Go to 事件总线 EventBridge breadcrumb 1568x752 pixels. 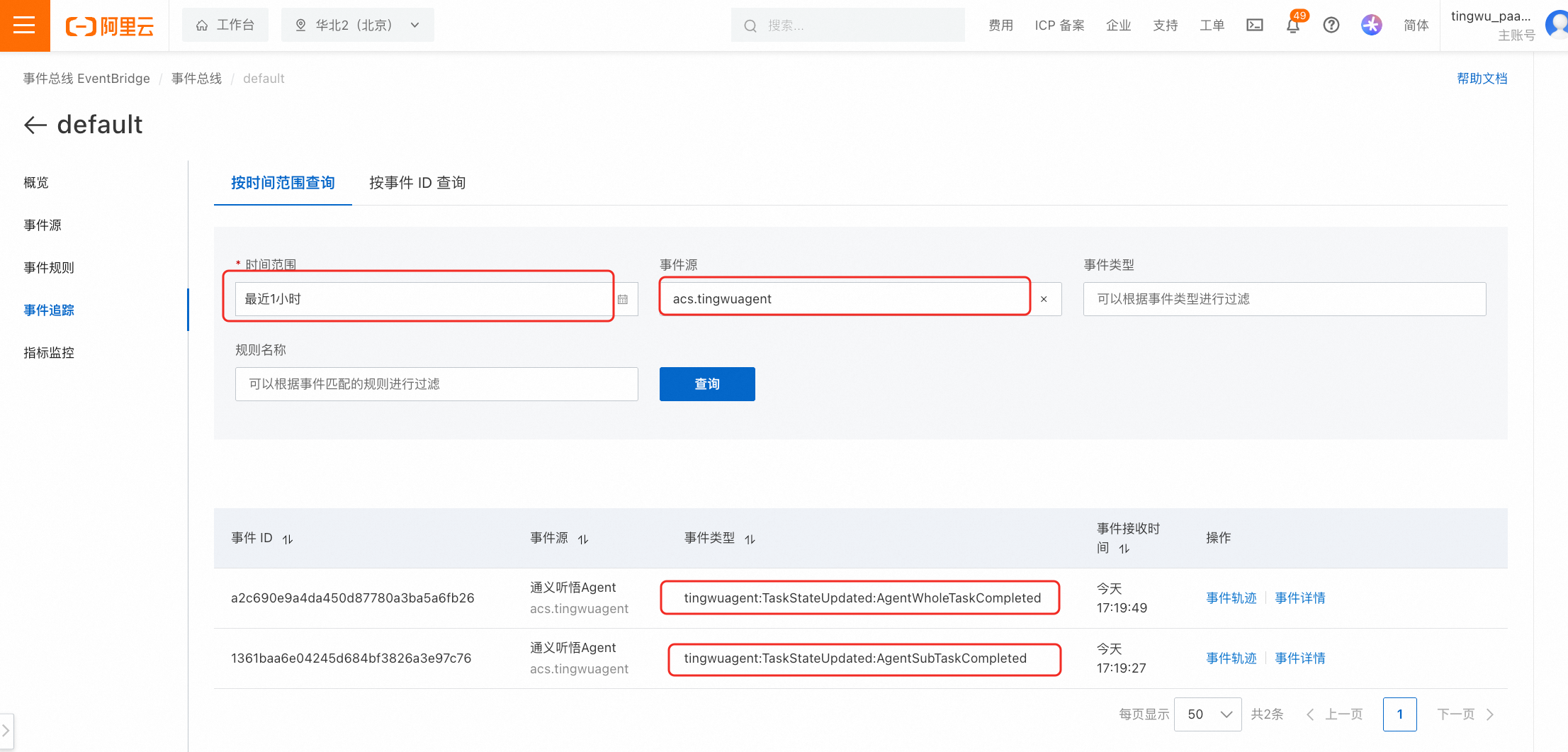click(86, 79)
